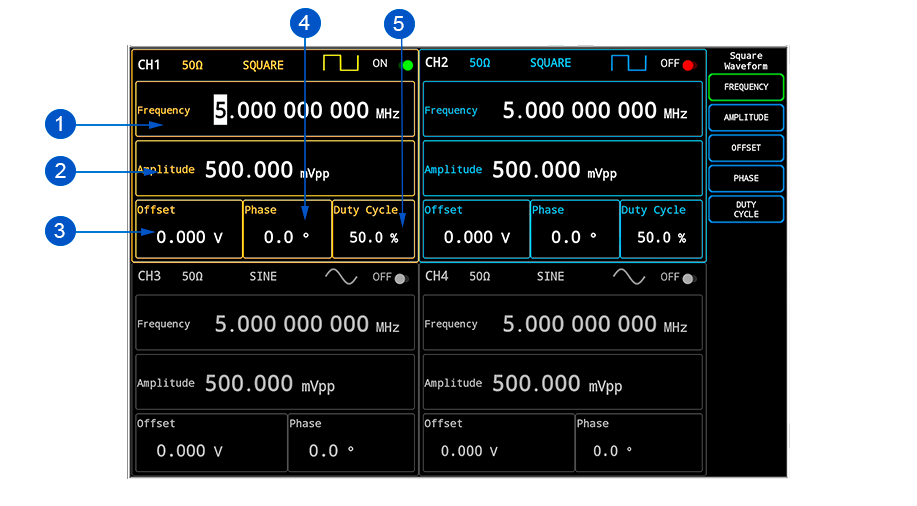Toggle the CH1 ON output indicator
Screen dimensions: 917x506
(x=408, y=65)
